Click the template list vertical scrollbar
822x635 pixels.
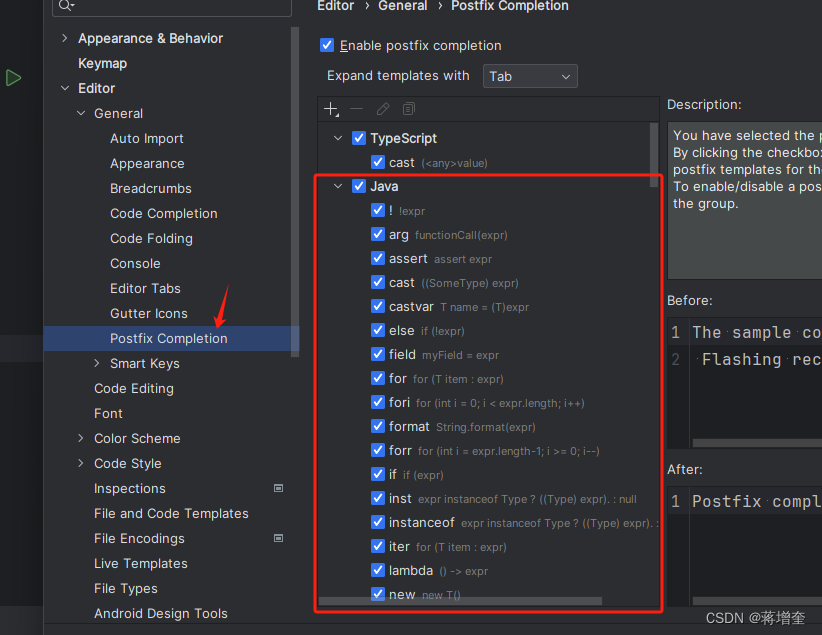pos(654,155)
